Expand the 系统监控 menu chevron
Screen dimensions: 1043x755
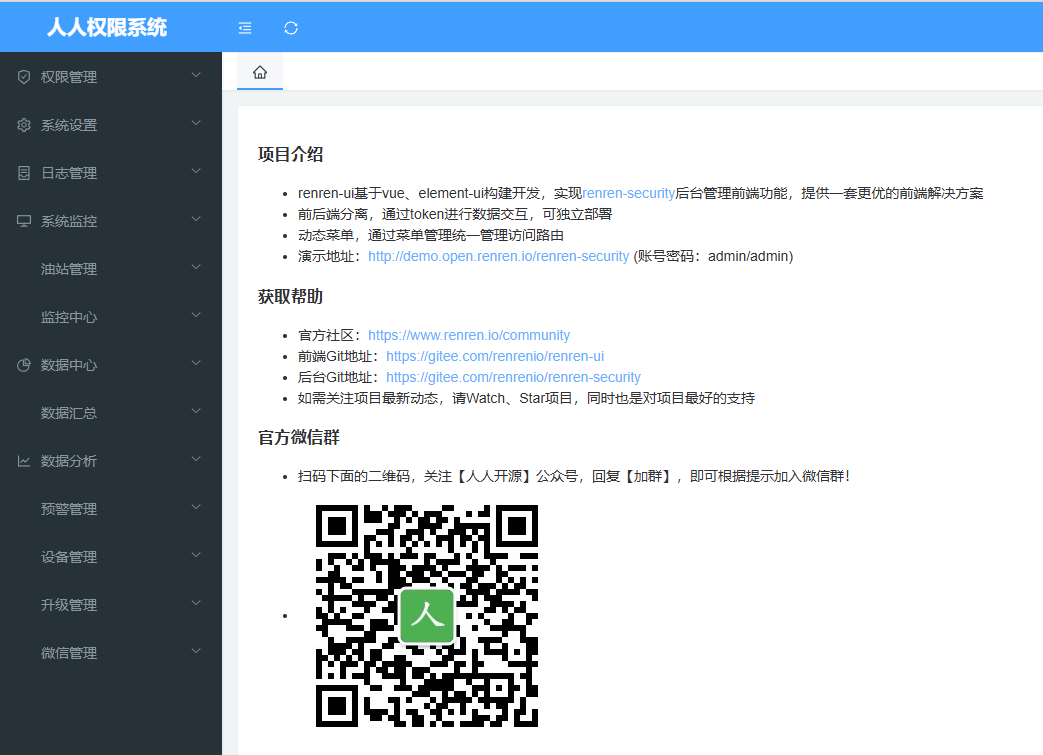tap(196, 219)
